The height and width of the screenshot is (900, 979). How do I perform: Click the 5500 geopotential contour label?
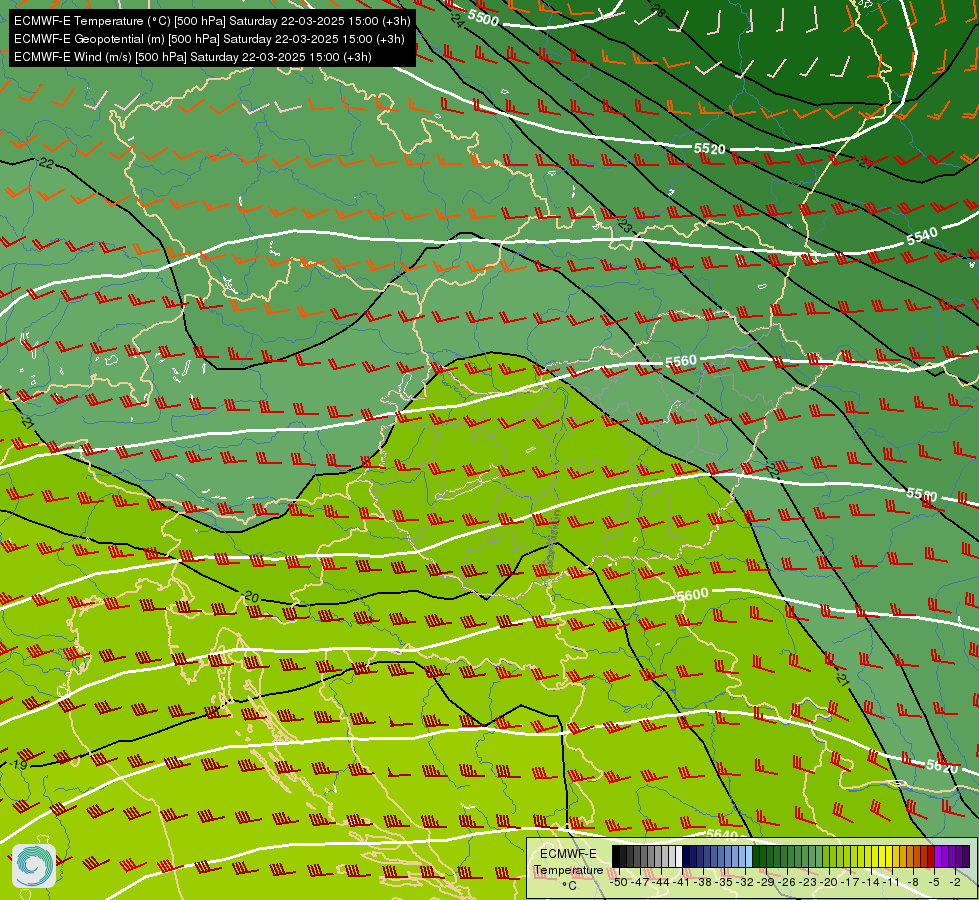pos(483,17)
